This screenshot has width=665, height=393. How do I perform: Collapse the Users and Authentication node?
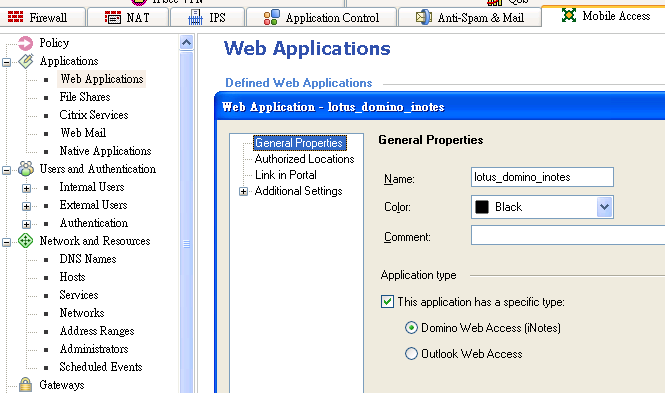coord(6,170)
